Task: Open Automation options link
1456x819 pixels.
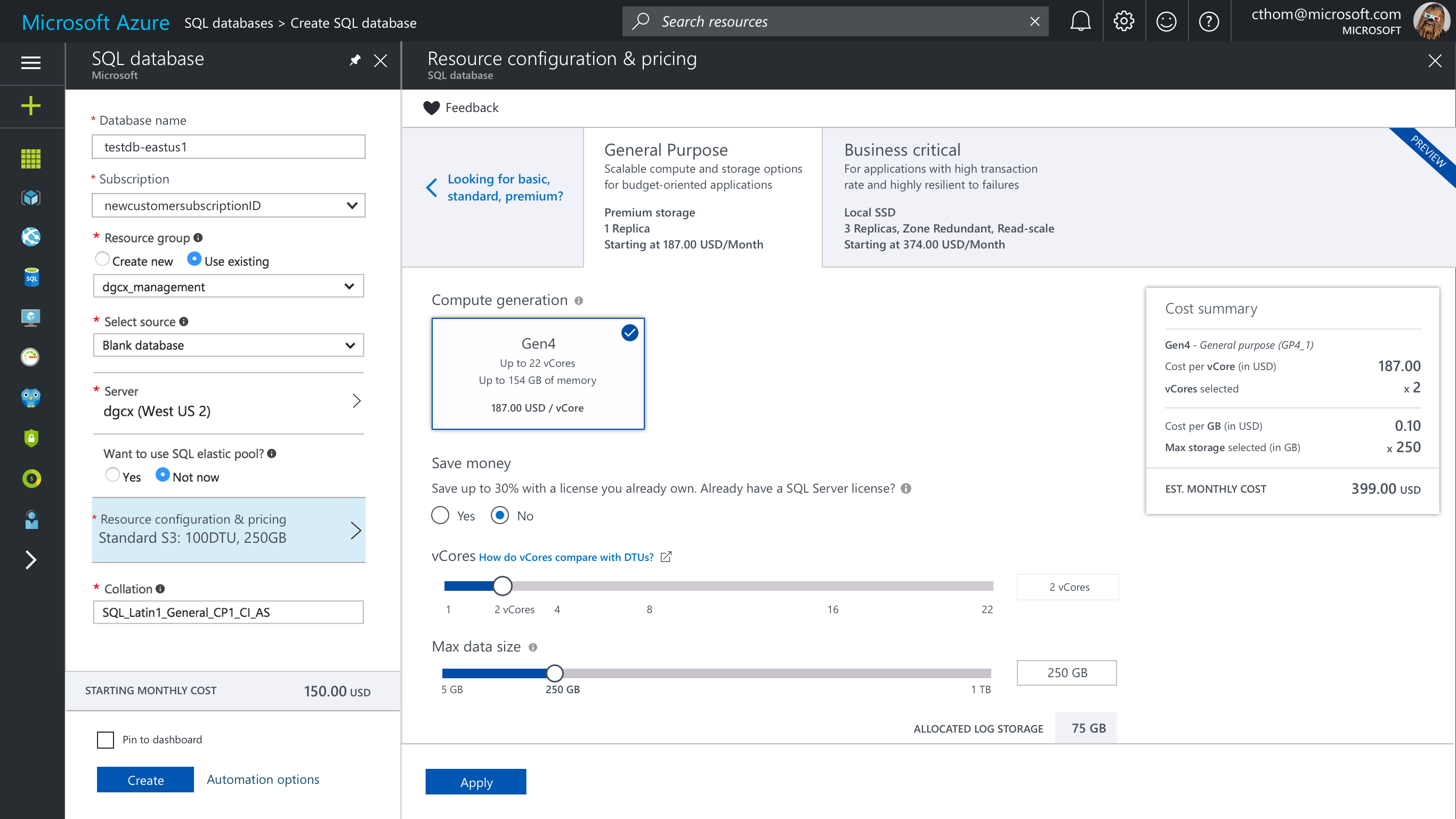Action: pos(263,779)
